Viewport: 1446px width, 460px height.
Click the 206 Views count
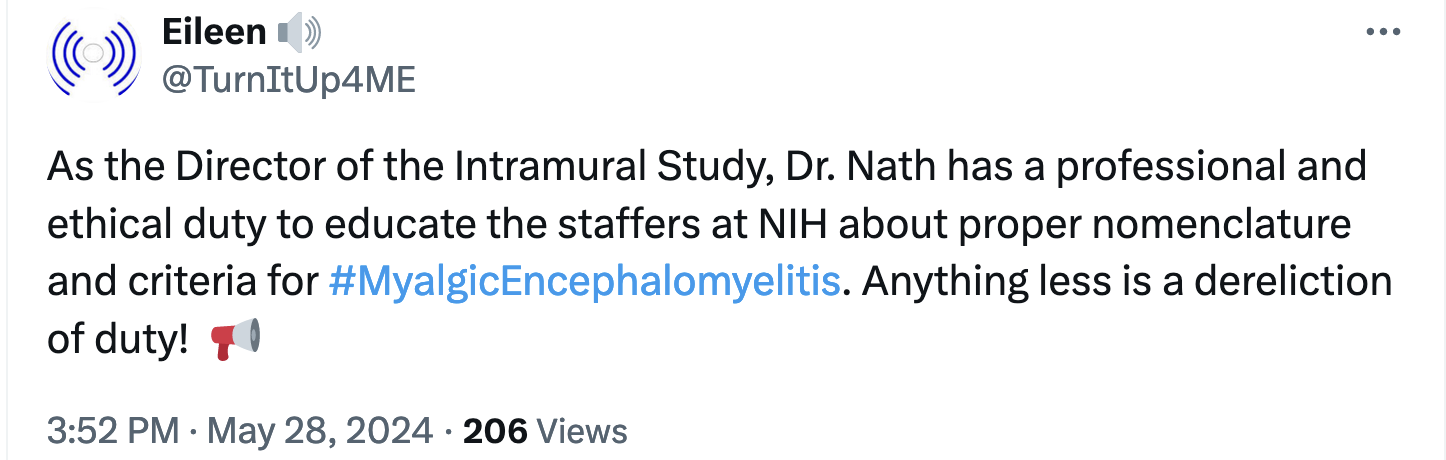[496, 431]
